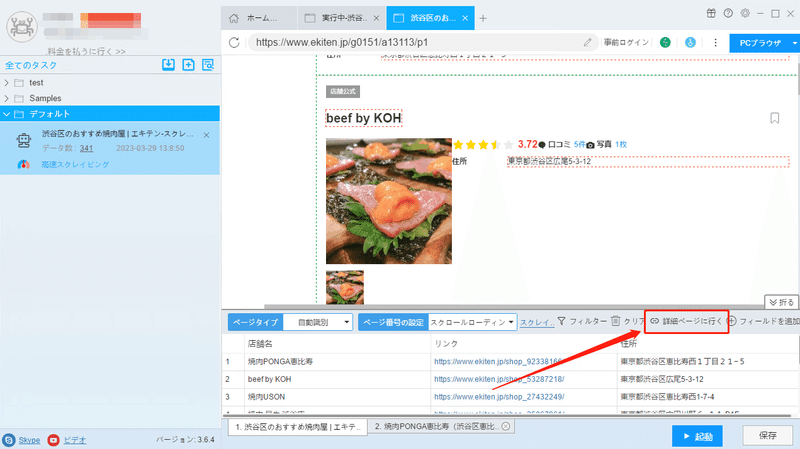Click the crab avatar profile icon
This screenshot has height=449, width=800.
(x=22, y=27)
